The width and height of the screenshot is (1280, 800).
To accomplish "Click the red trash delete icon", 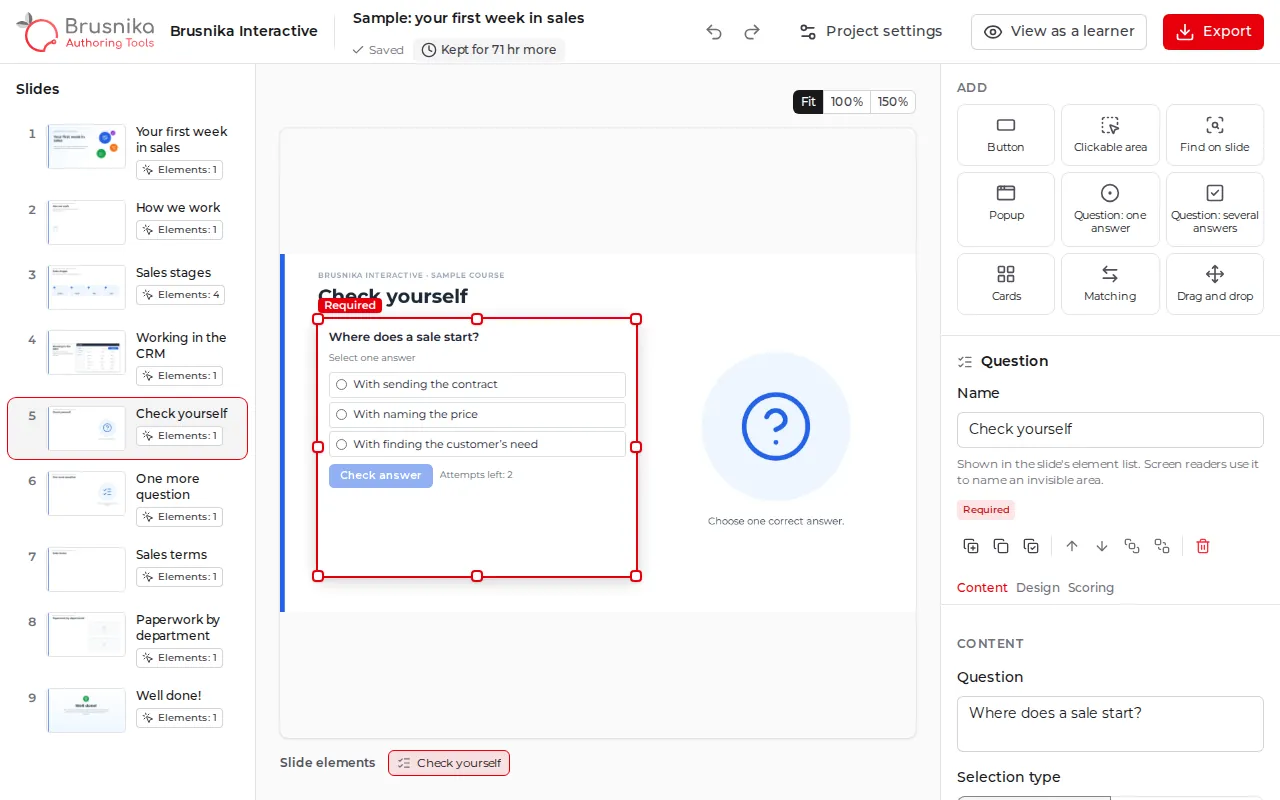I will pos(1203,546).
